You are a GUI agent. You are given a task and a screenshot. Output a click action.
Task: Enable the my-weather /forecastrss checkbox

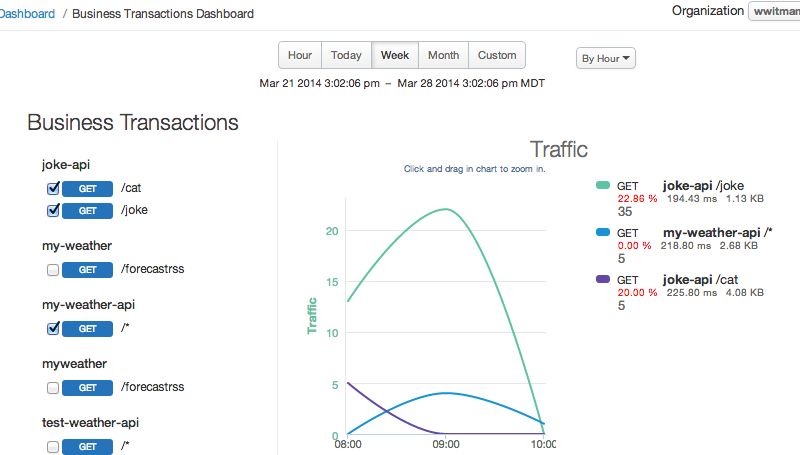pos(52,270)
